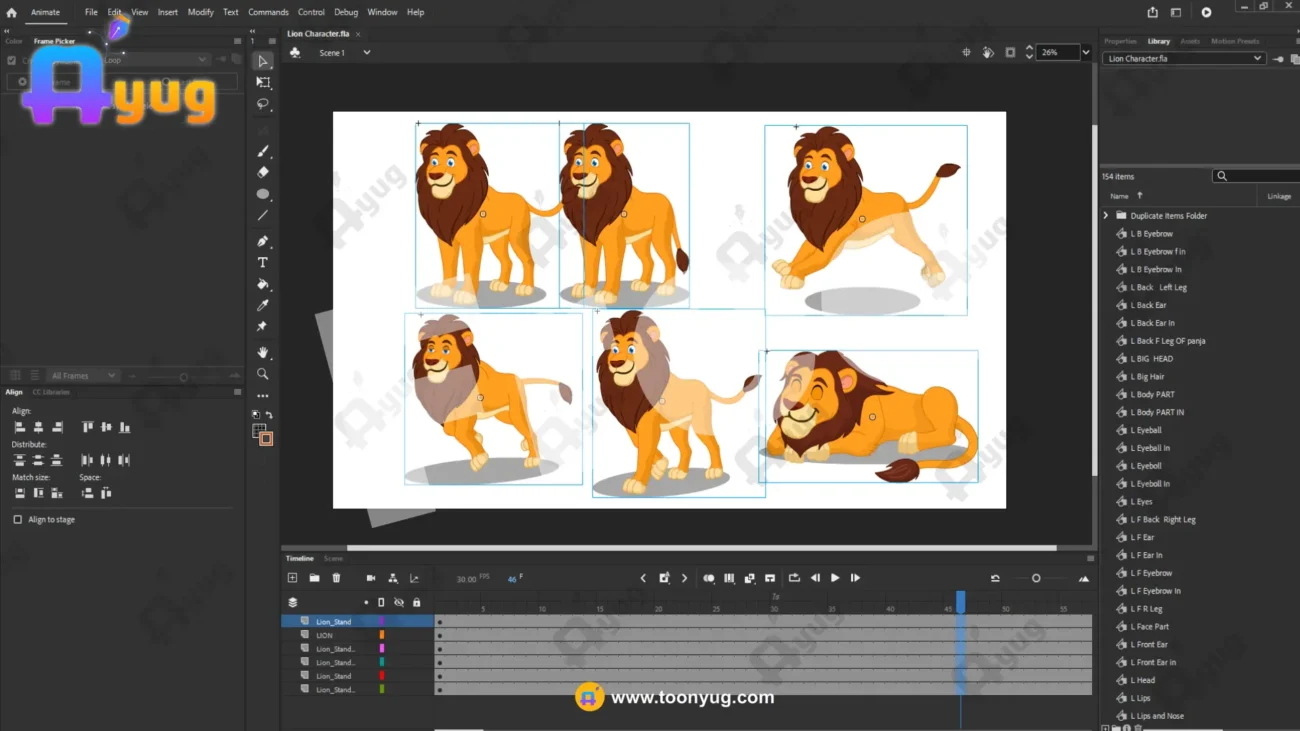Toggle lock all layers padlock icon
Screen dimensions: 1300x731
coord(416,603)
